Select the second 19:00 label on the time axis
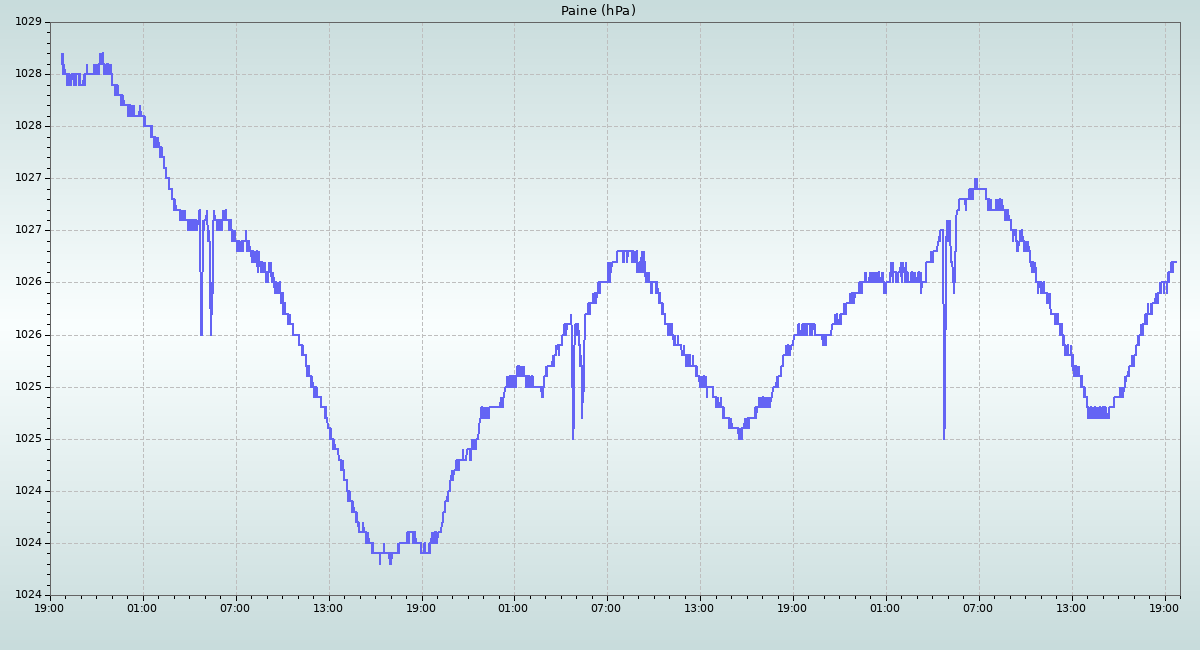This screenshot has height=650, width=1200. tap(421, 607)
